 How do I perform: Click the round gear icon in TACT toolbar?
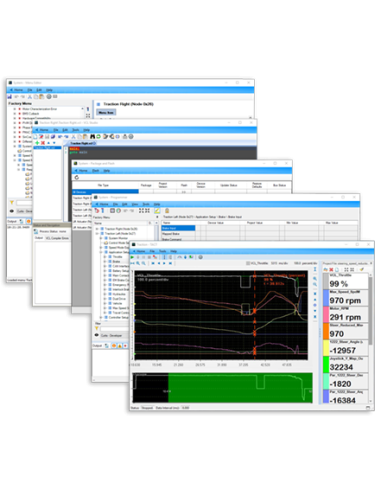pyautogui.click(x=200, y=257)
